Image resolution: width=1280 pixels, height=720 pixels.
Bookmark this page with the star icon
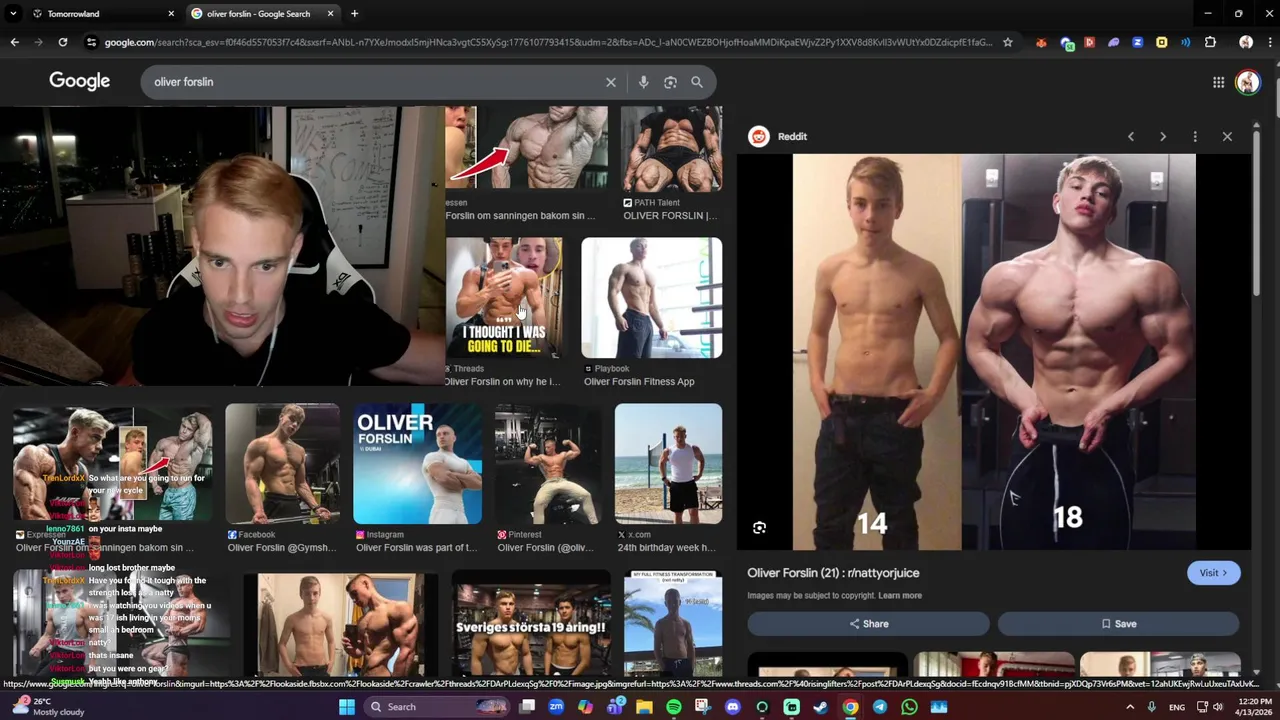pyautogui.click(x=1007, y=42)
